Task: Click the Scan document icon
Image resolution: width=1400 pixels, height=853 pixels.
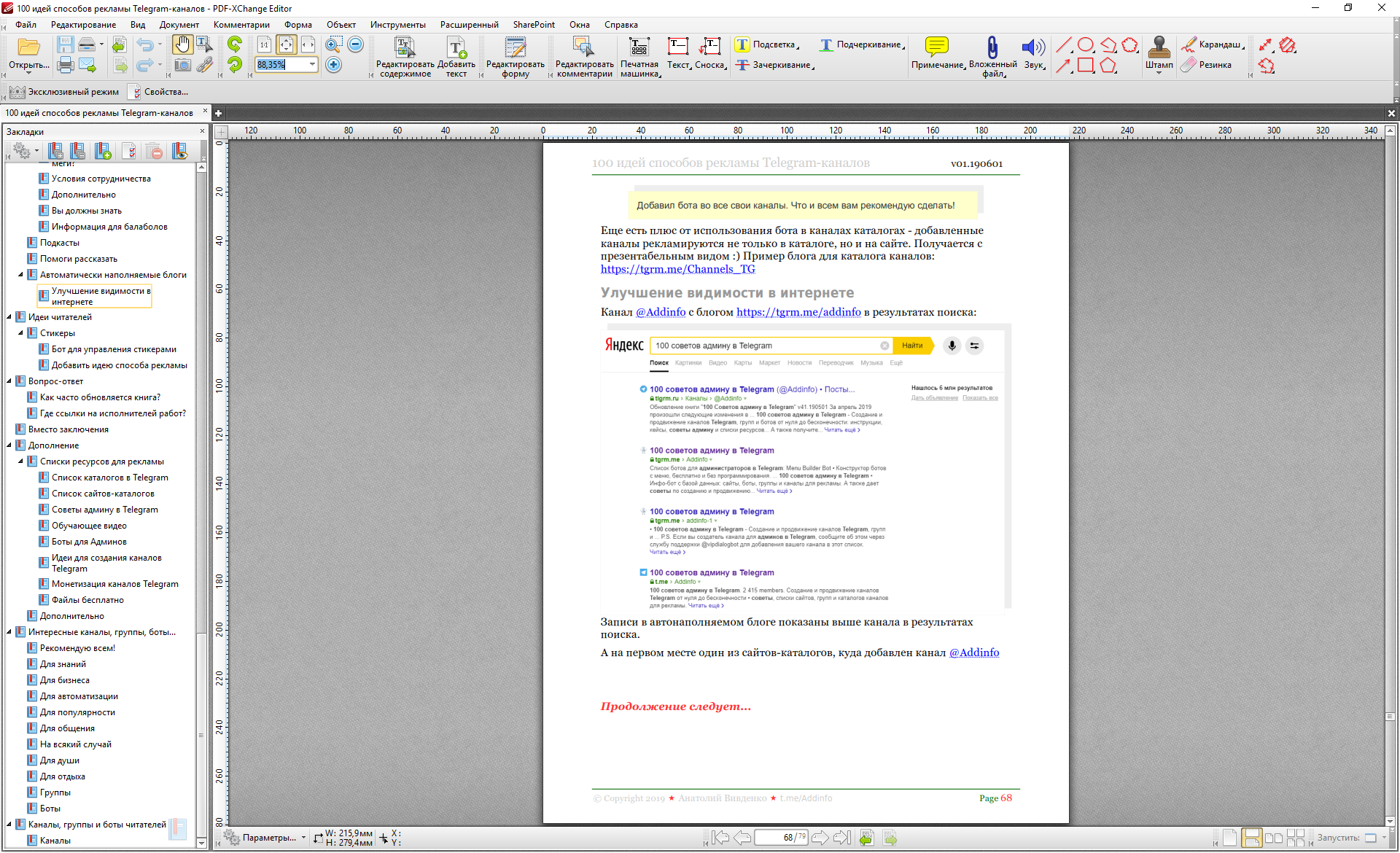Action: 87,45
